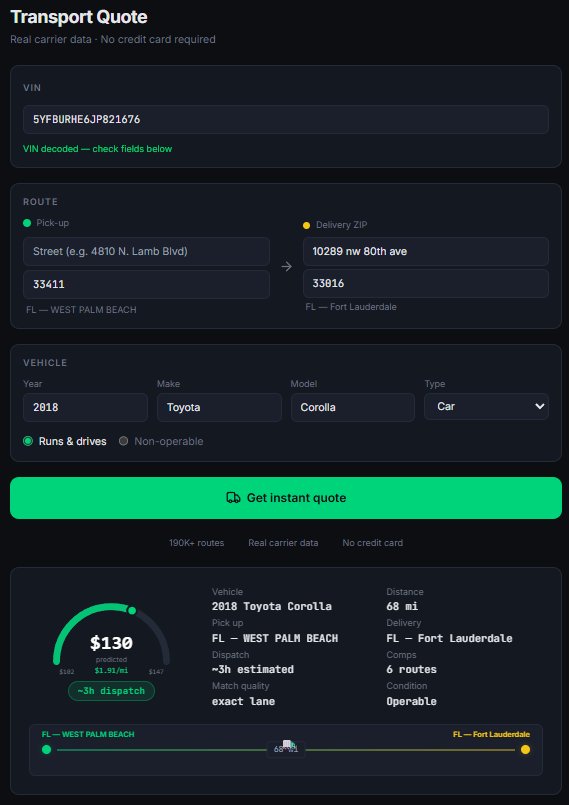The image size is (569, 805).
Task: Click the '$147' high-range gauge label
Action: [x=156, y=672]
